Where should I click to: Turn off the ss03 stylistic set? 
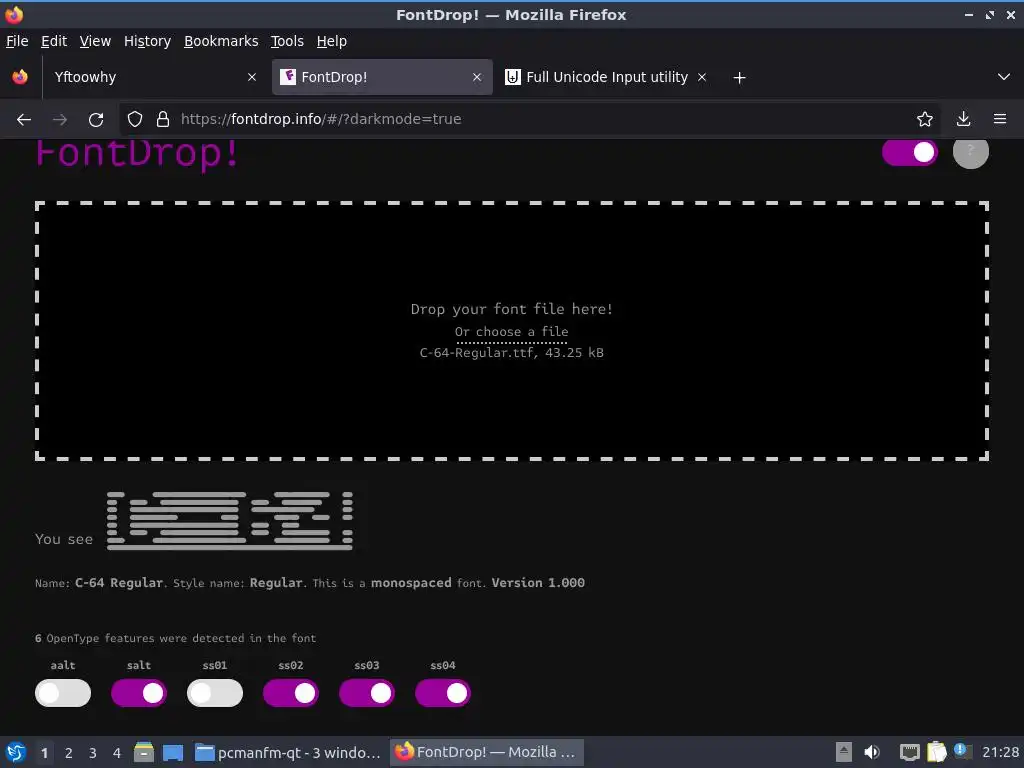coord(366,693)
